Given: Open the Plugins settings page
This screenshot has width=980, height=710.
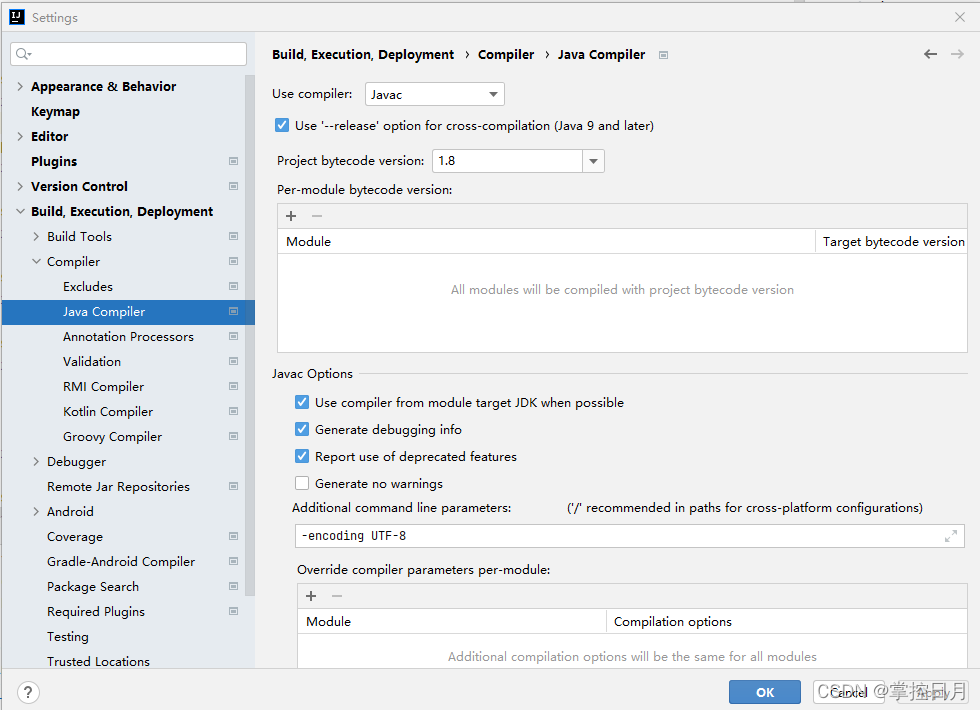Looking at the screenshot, I should coord(54,162).
